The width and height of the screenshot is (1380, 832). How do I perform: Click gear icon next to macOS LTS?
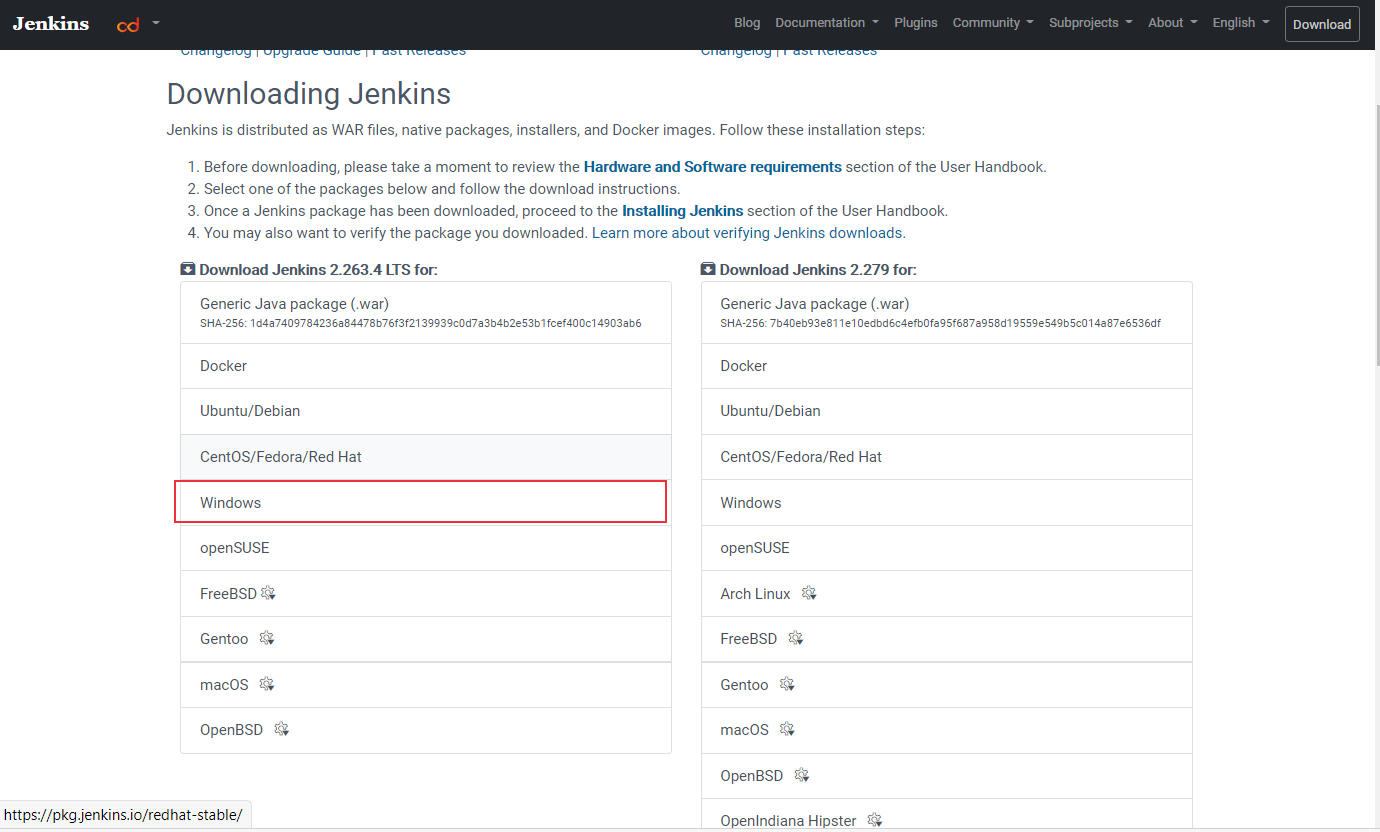pos(267,684)
